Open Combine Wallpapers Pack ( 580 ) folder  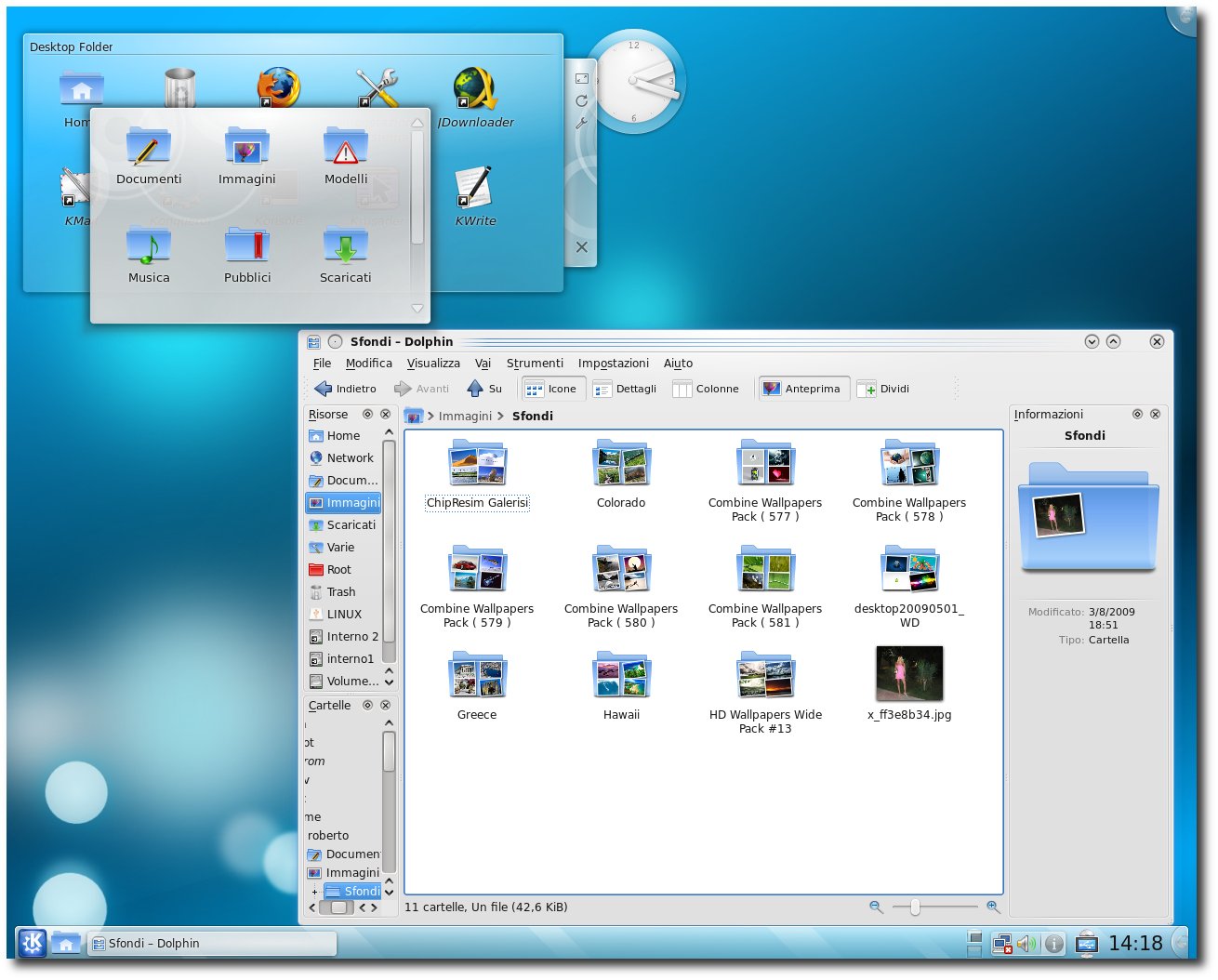(621, 587)
